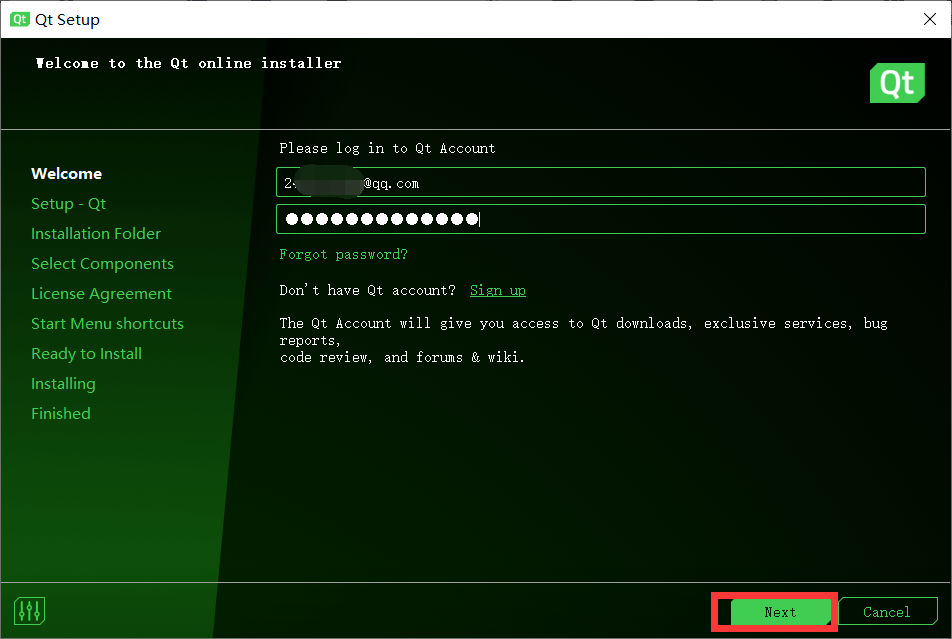This screenshot has width=952, height=639.
Task: Click the Forgot password? link
Action: 344,255
